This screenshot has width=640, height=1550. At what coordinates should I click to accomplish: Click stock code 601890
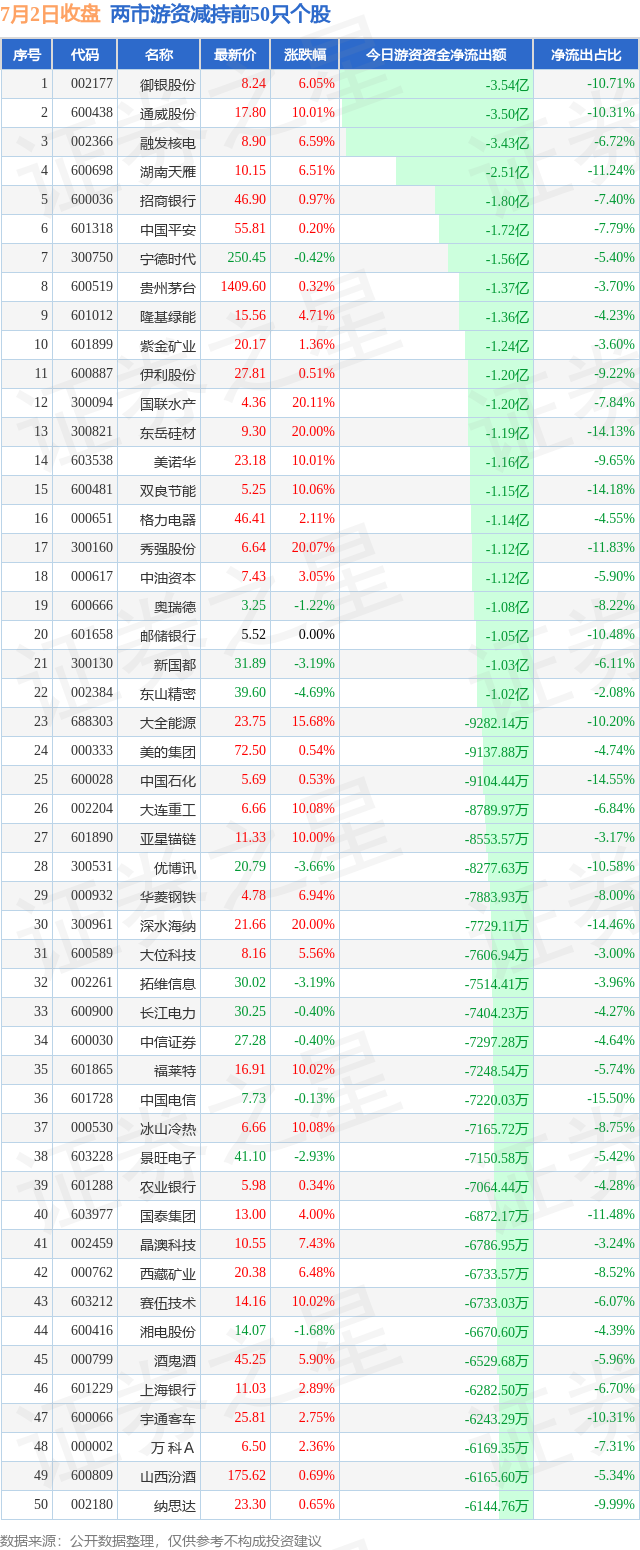92,839
